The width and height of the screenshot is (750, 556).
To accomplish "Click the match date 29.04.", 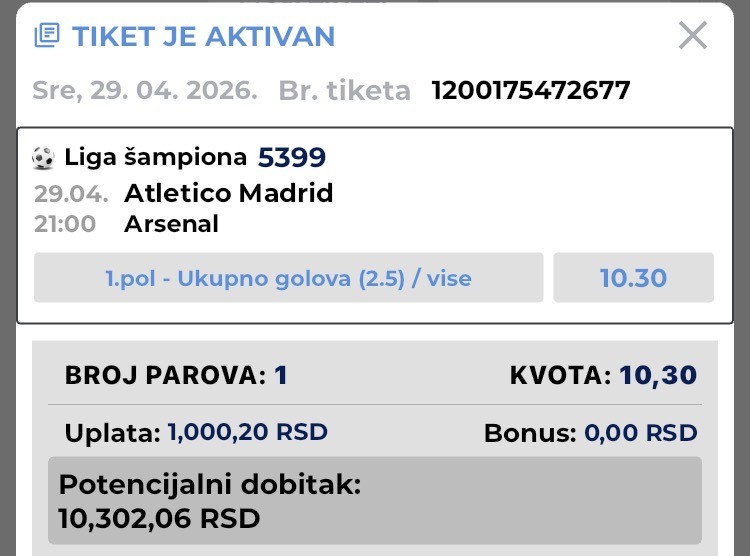I will pos(70,193).
